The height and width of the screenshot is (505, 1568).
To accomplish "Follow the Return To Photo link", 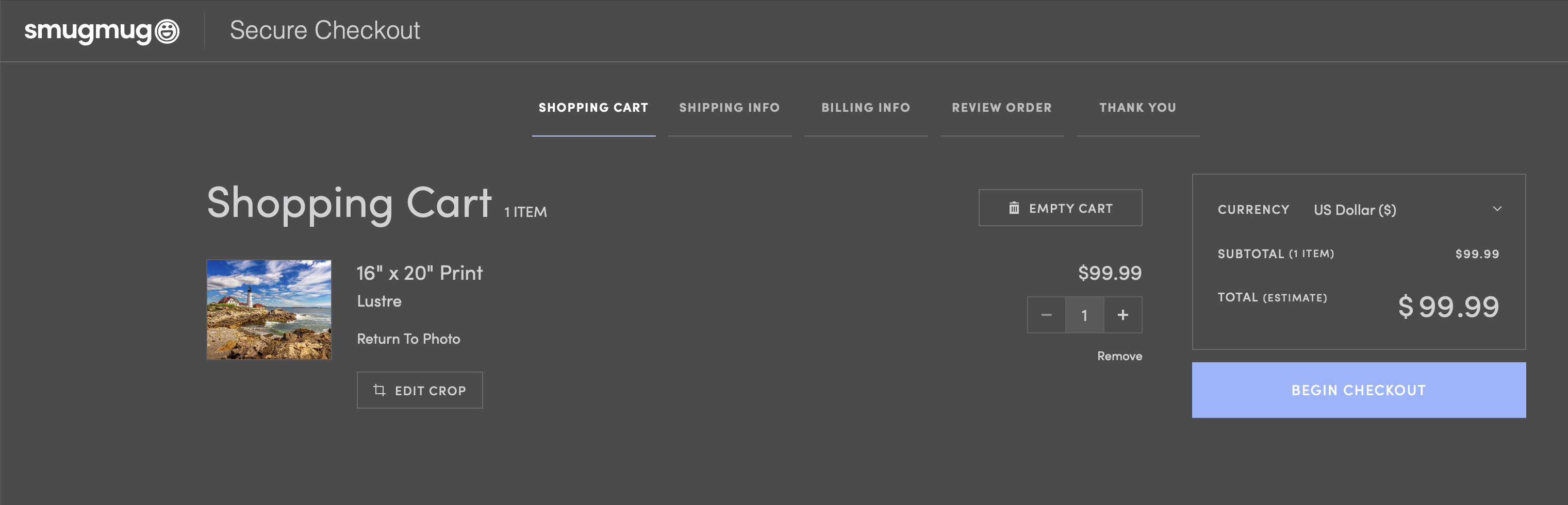I will [408, 339].
